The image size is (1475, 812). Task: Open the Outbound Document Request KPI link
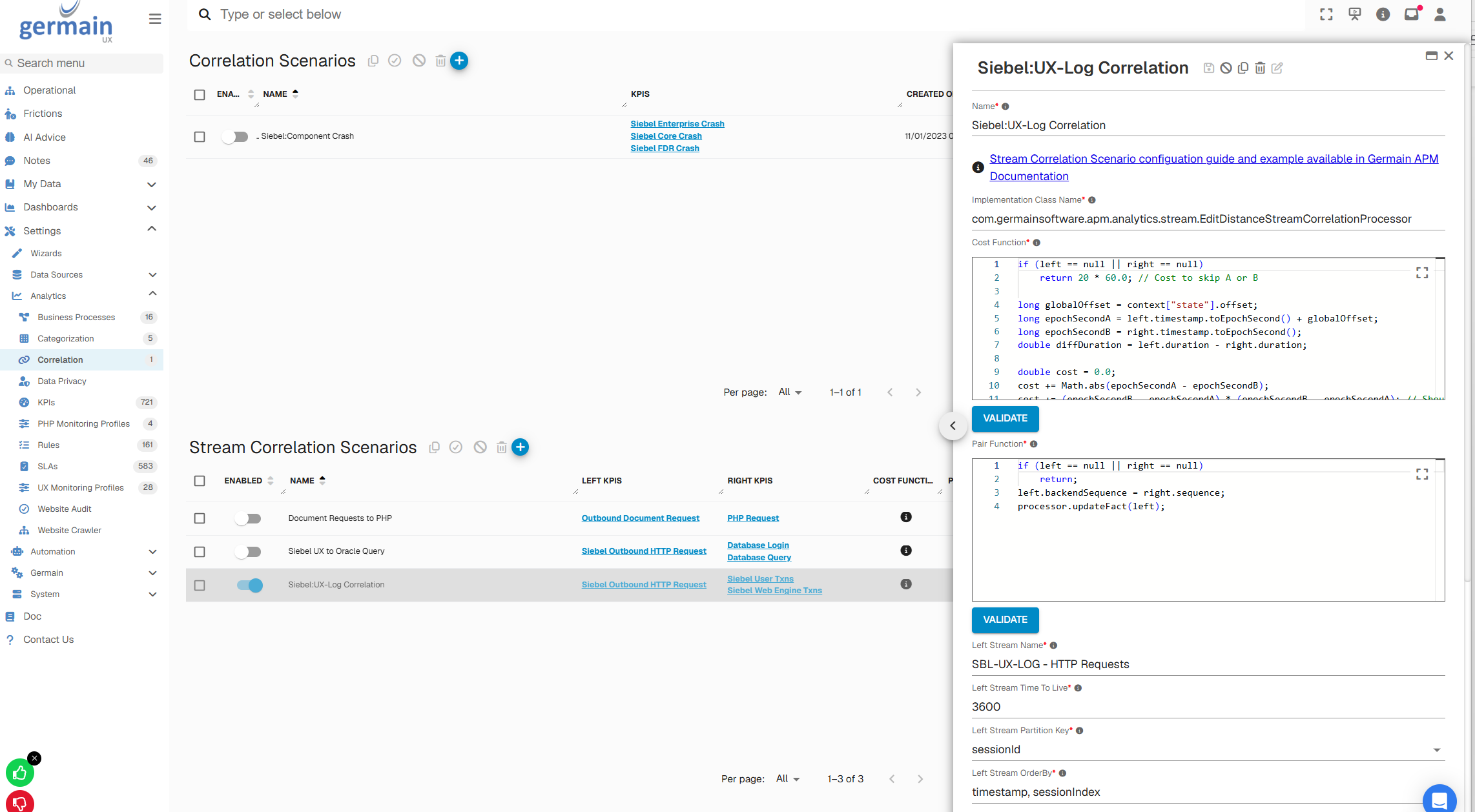pos(640,518)
